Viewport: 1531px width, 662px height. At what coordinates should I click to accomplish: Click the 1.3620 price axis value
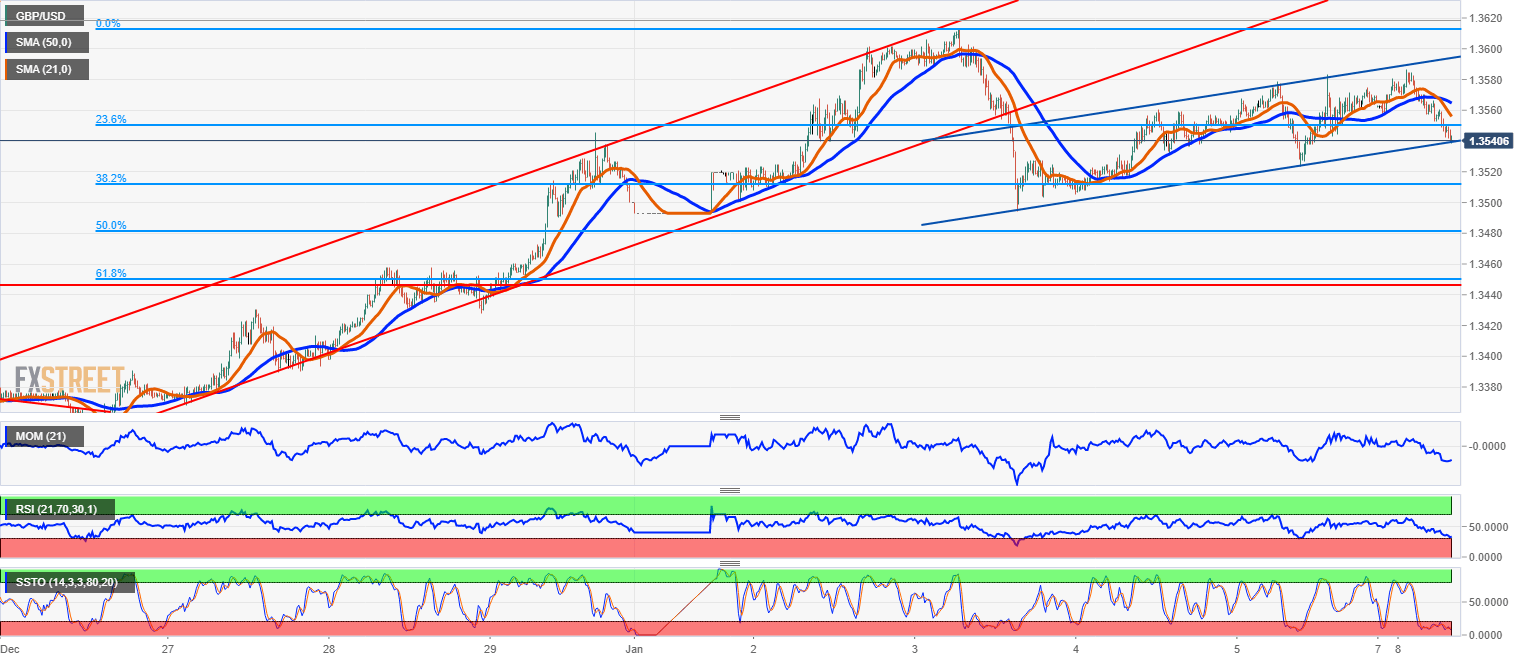click(1486, 18)
